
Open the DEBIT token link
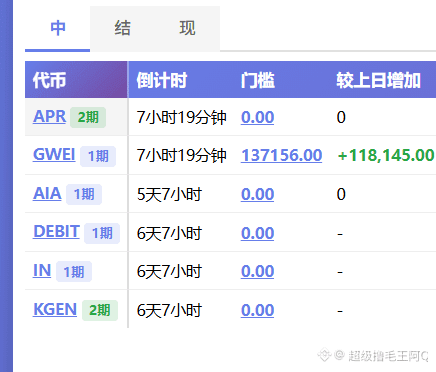56,232
